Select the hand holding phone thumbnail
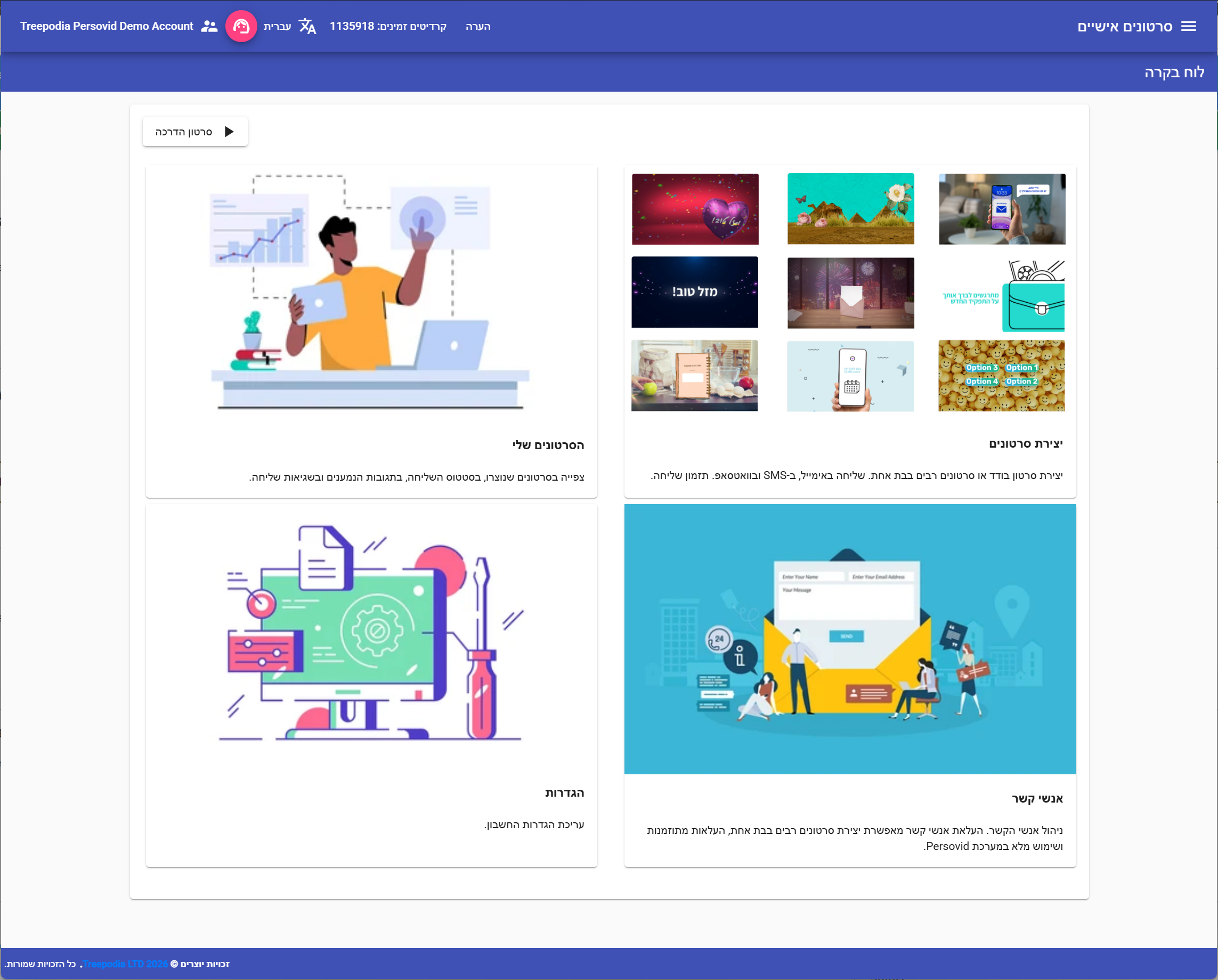The height and width of the screenshot is (980, 1218). coord(1002,209)
